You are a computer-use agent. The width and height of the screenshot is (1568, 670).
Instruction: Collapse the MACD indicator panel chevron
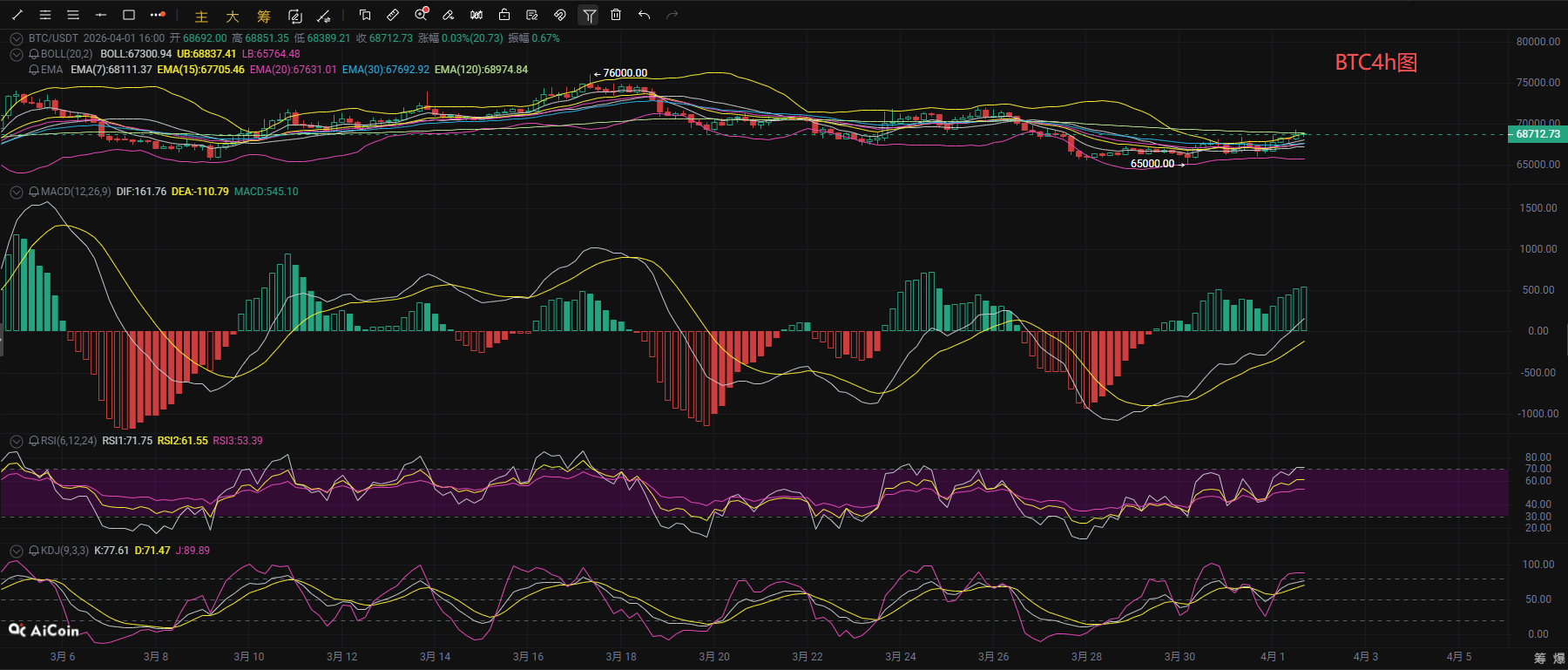(x=16, y=192)
